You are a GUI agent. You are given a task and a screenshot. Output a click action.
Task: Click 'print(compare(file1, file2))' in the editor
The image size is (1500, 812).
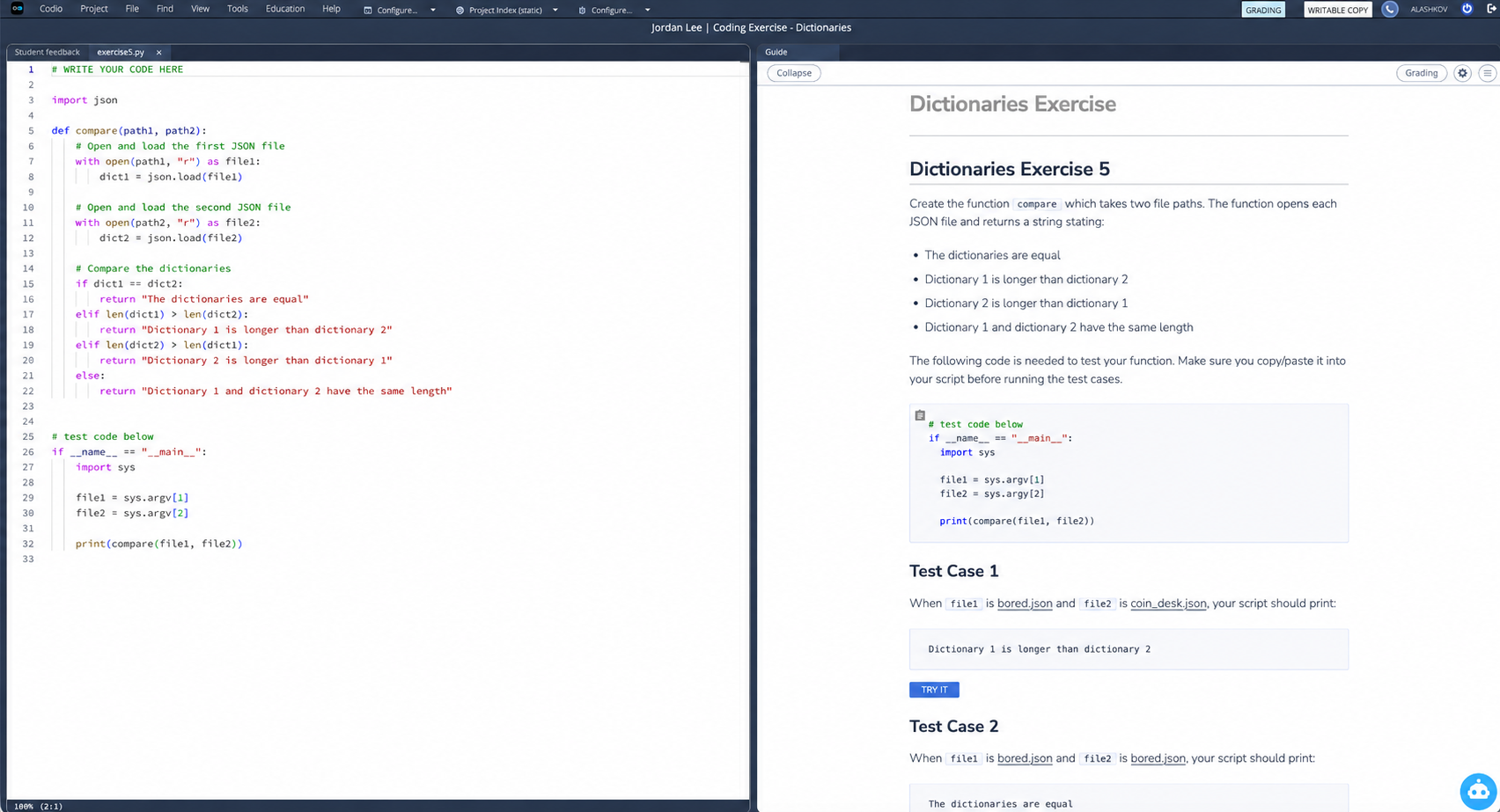[158, 544]
